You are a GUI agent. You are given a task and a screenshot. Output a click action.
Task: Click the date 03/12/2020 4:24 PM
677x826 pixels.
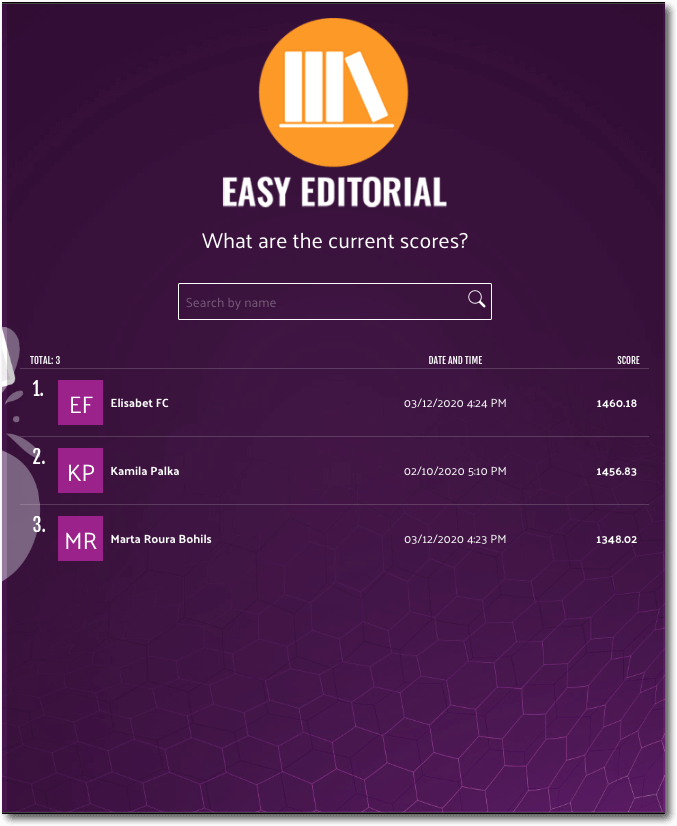(x=455, y=403)
